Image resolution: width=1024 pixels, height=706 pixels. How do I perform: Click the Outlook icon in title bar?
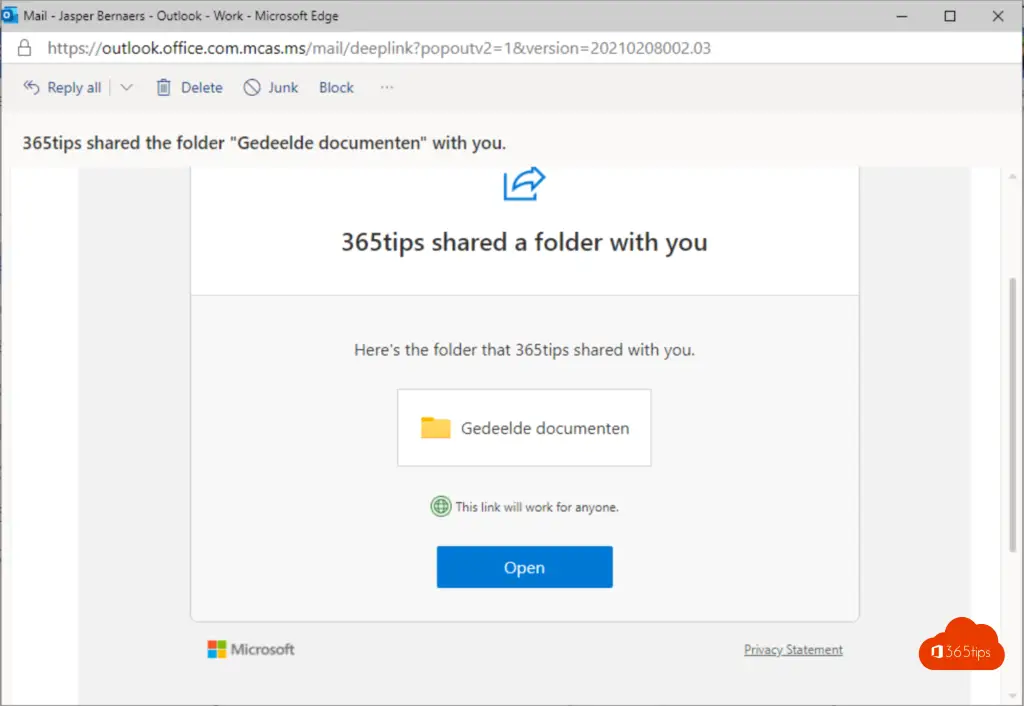11,16
